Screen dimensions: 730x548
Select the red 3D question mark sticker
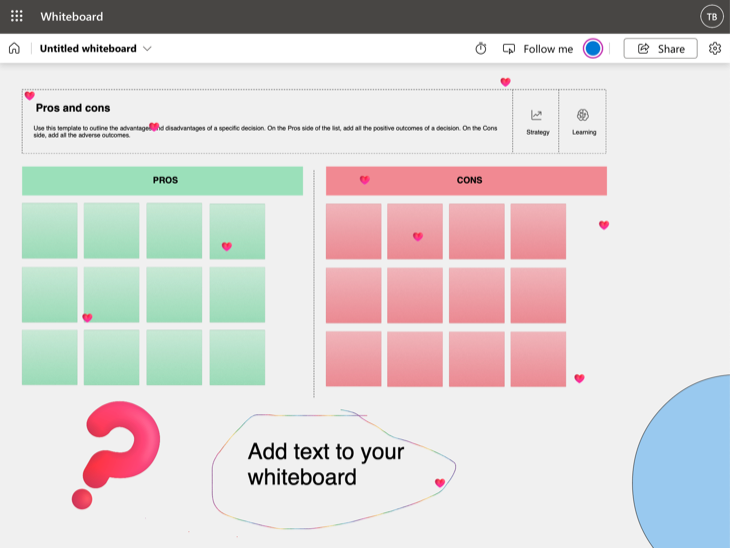[118, 452]
